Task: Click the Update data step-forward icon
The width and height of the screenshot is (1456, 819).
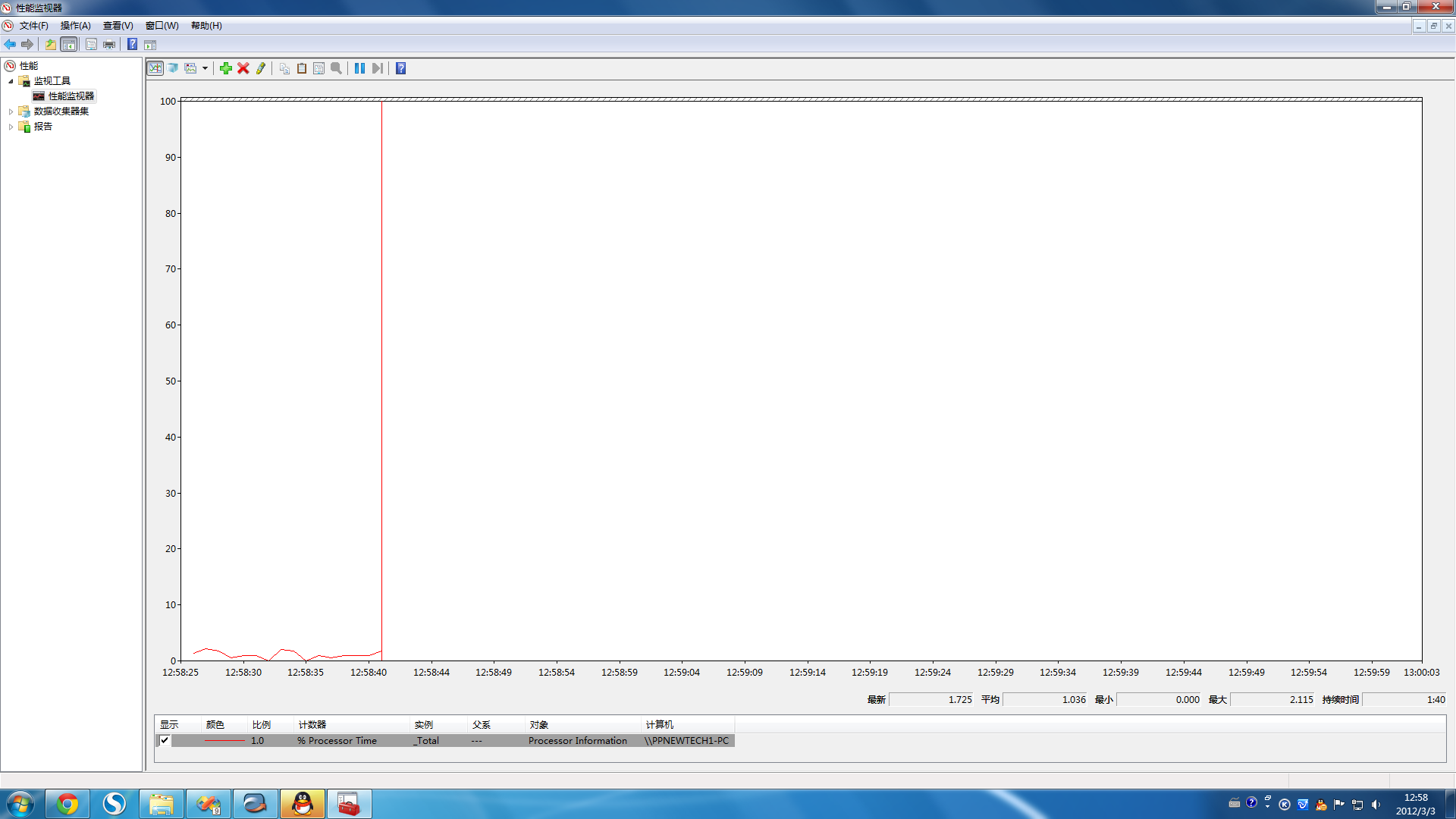Action: coord(378,68)
